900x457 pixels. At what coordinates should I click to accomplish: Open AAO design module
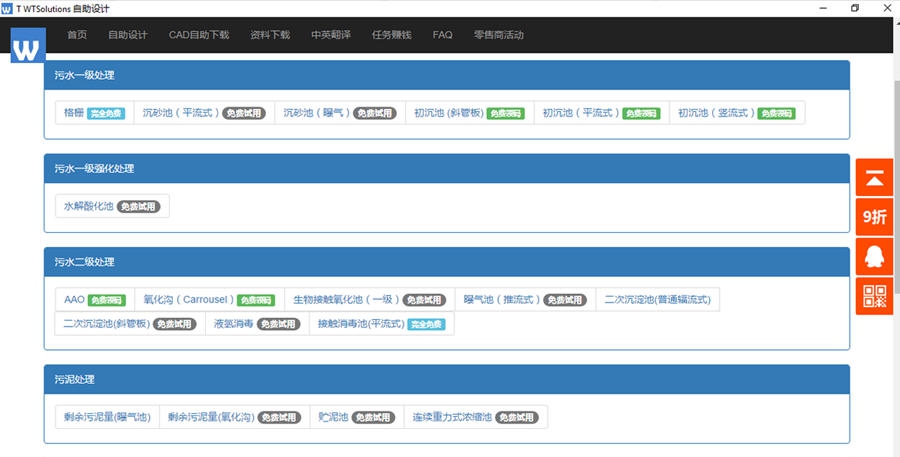pos(95,300)
